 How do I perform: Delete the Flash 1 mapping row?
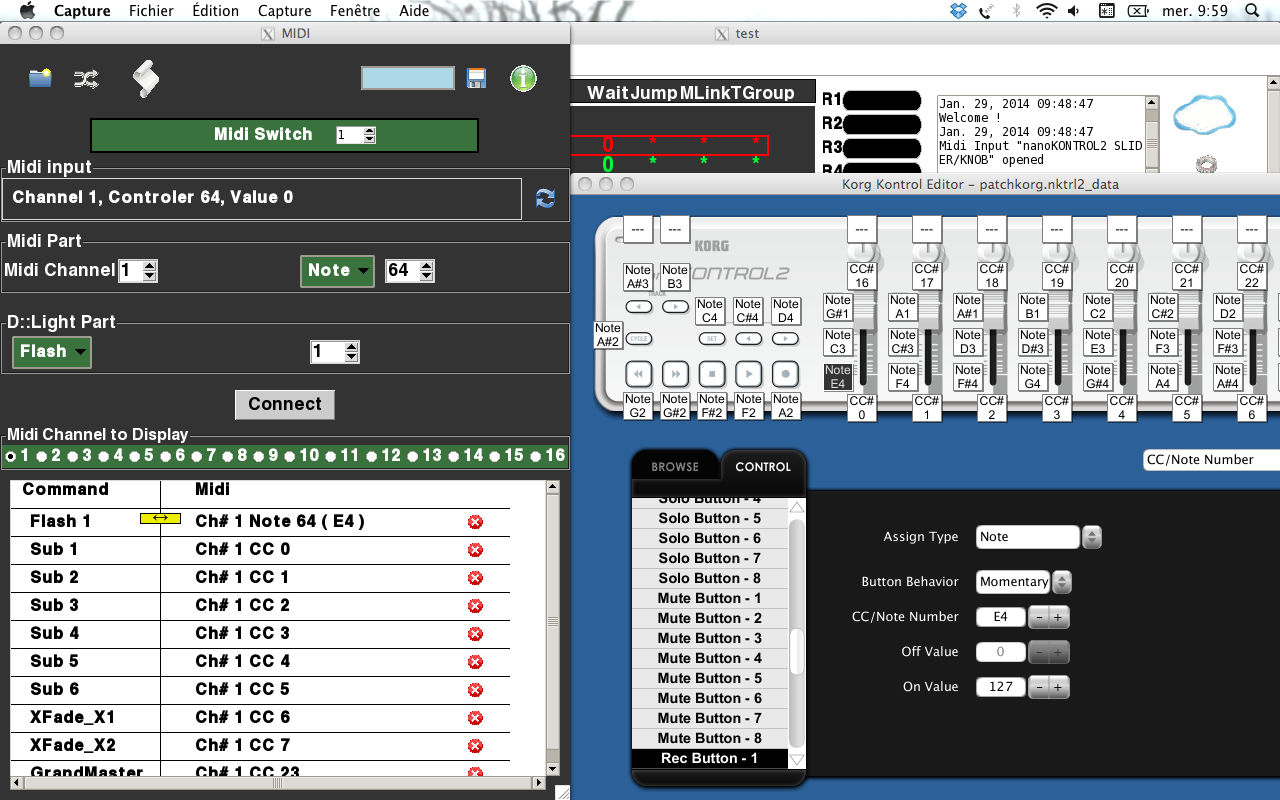475,522
